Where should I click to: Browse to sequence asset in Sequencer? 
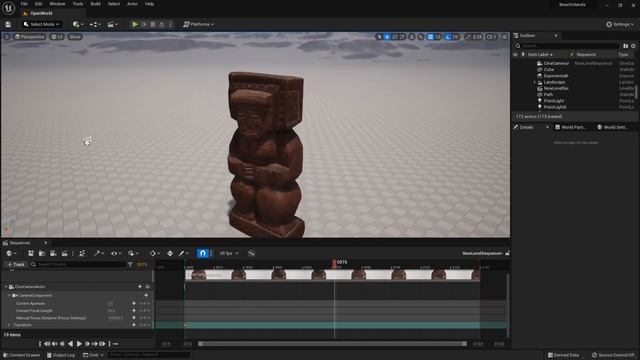click(42, 253)
